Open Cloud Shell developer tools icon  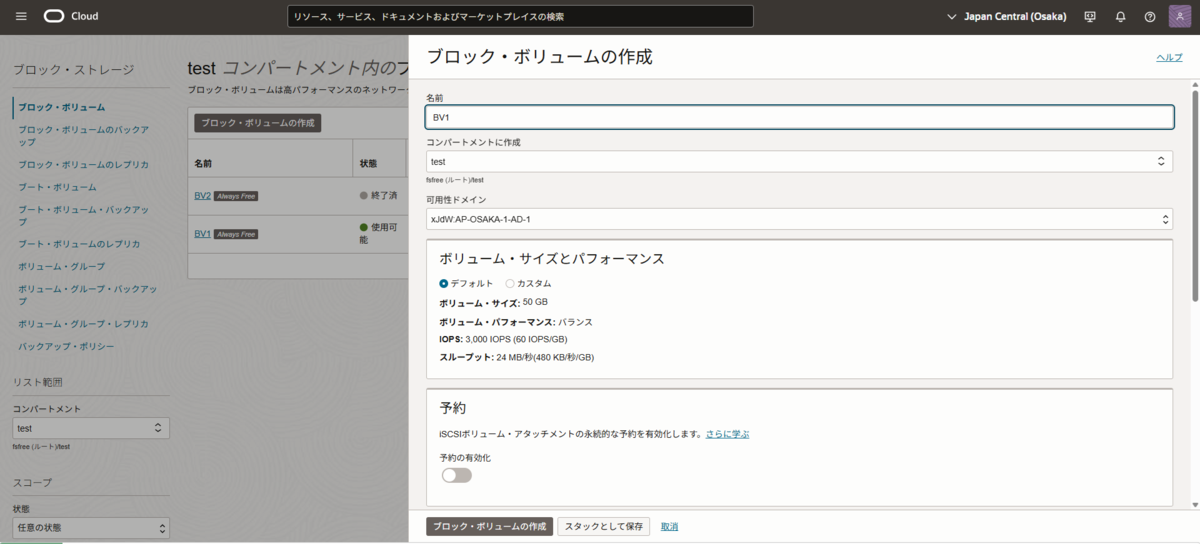click(1090, 17)
